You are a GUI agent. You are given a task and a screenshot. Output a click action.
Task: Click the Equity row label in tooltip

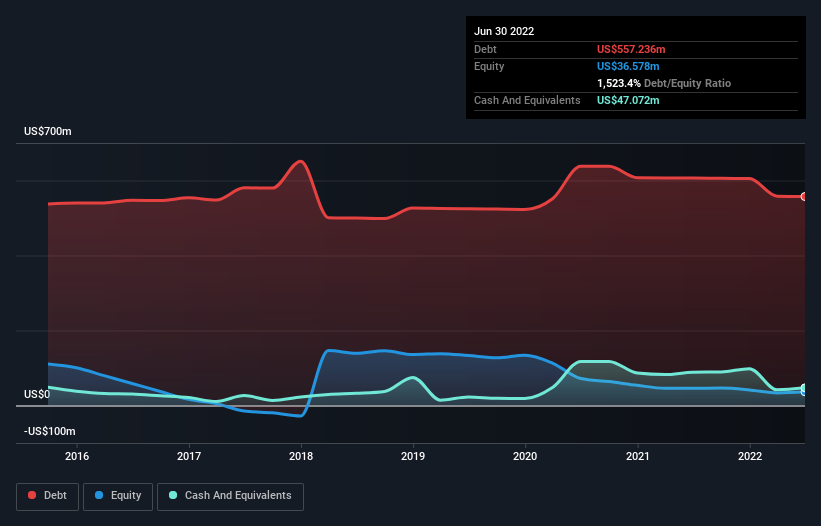[x=489, y=66]
